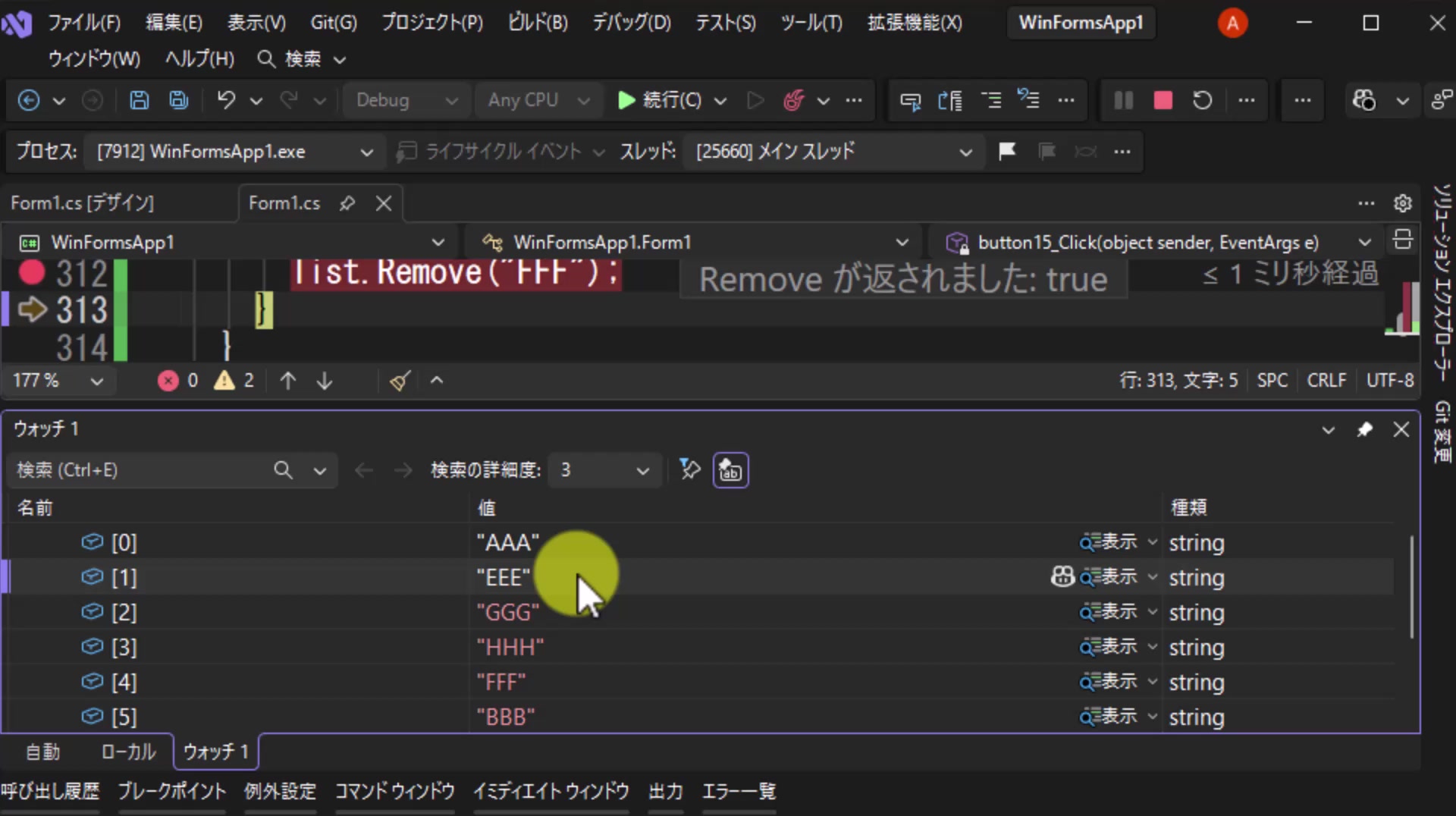Go to previous issue arrow in editor
Image resolution: width=1456 pixels, height=816 pixels.
click(287, 381)
